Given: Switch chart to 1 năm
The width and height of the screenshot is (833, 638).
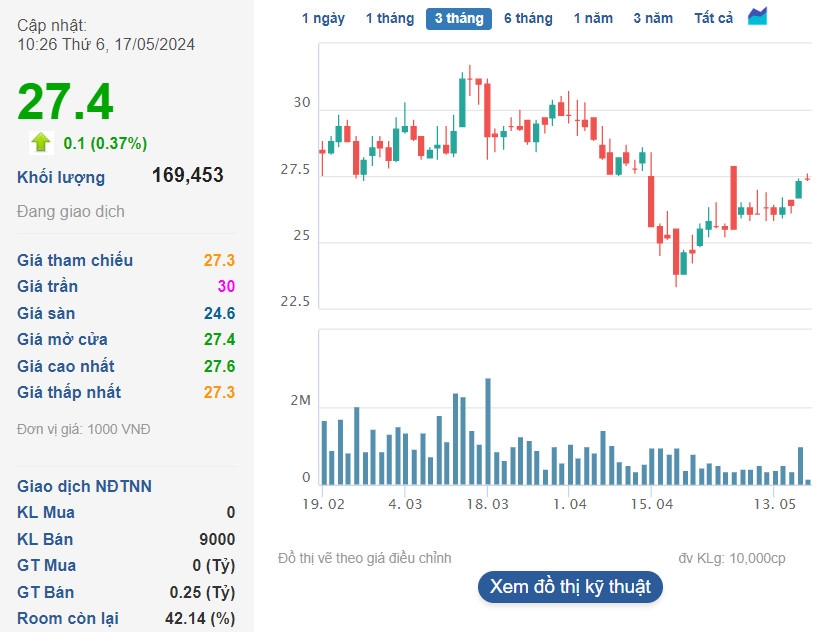Looking at the screenshot, I should (x=593, y=18).
